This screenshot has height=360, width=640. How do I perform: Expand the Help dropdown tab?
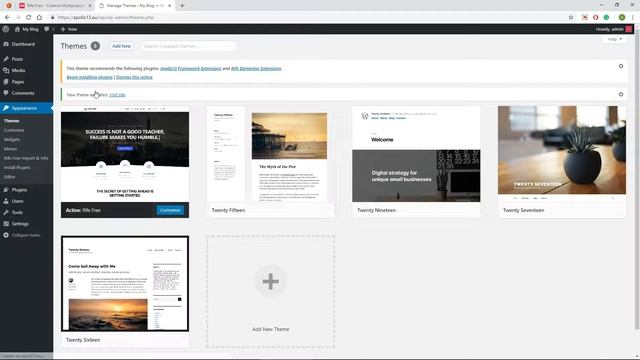click(614, 39)
